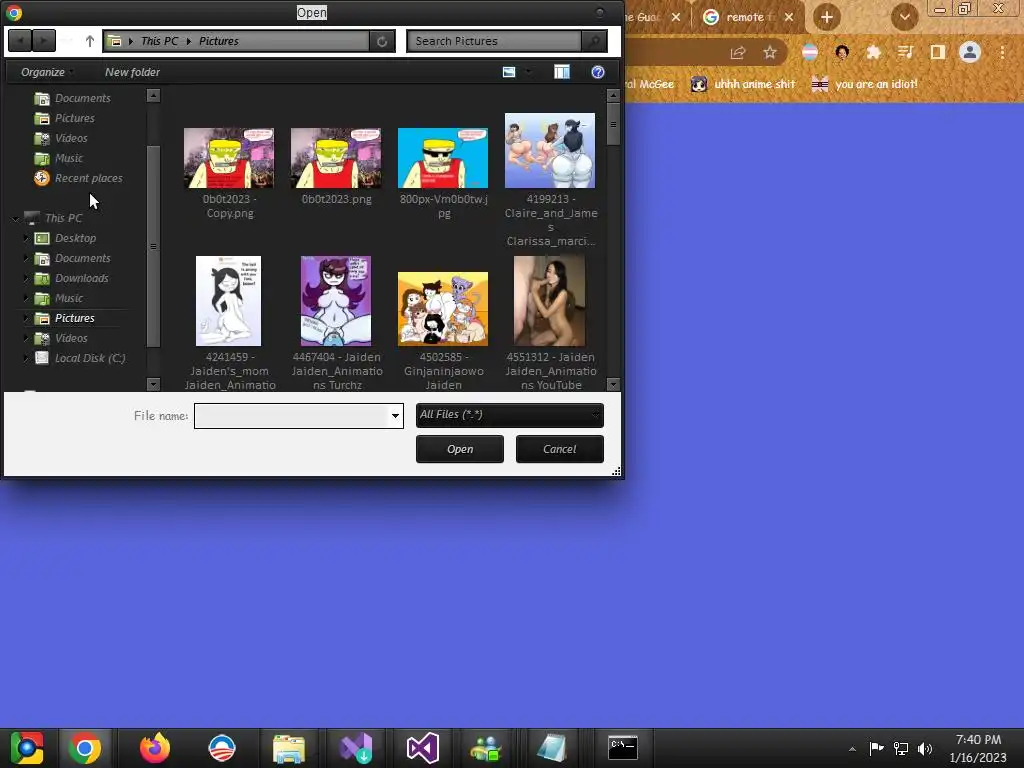This screenshot has height=768, width=1024.
Task: Select the 0b0t2023.png thumbnail
Action: [336, 158]
